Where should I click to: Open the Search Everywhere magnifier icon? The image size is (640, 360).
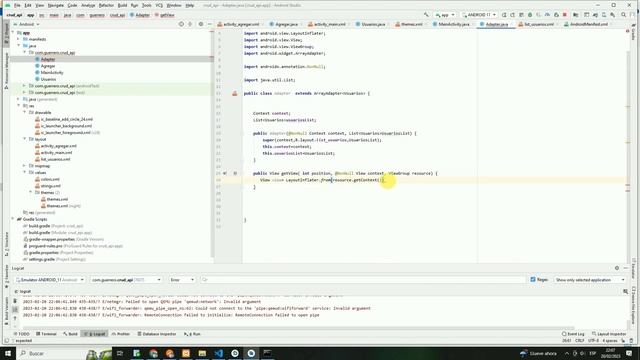pyautogui.click(x=623, y=15)
